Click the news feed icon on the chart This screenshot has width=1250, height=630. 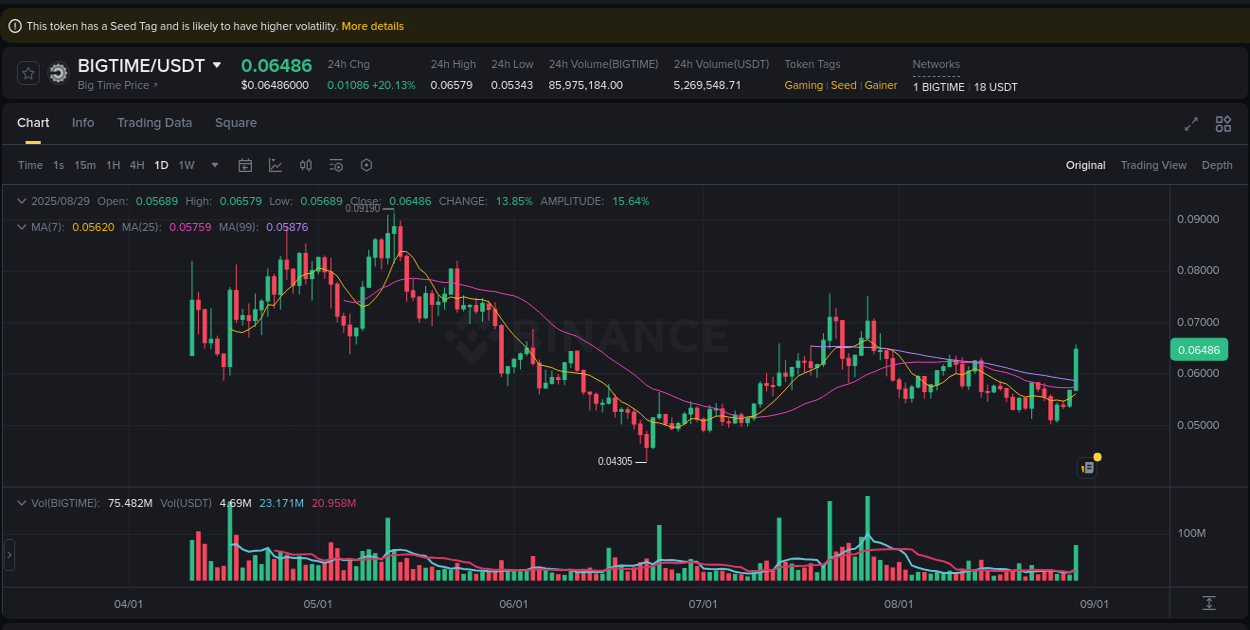click(x=1087, y=467)
